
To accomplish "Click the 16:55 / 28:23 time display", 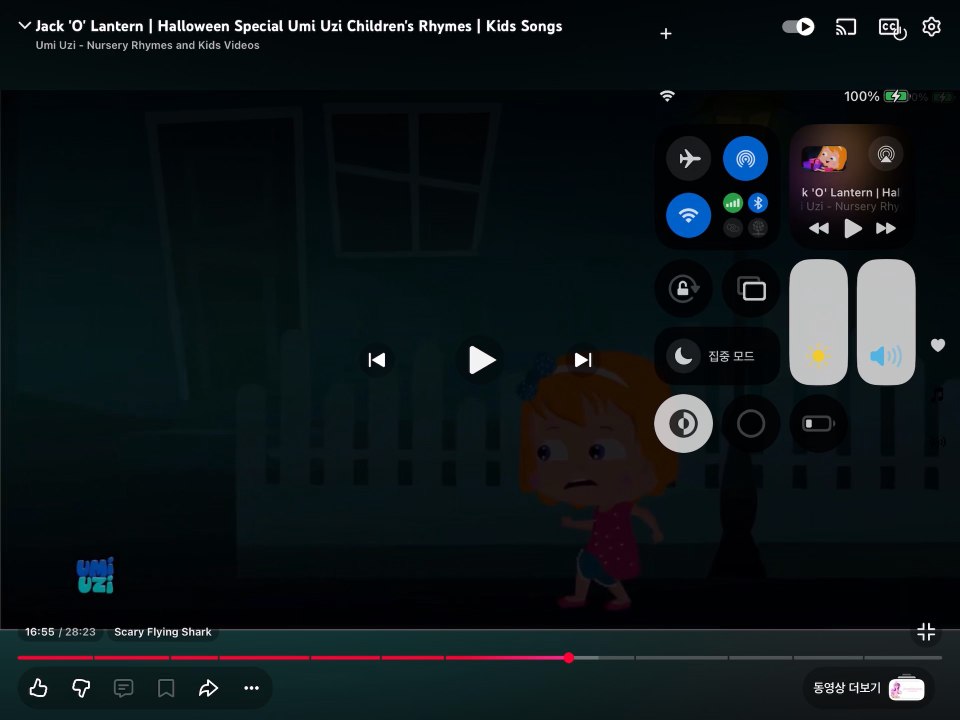I will point(60,632).
